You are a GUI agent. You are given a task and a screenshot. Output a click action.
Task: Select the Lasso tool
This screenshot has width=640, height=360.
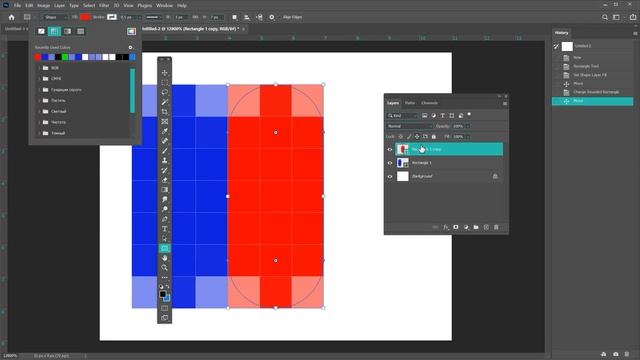tap(164, 92)
